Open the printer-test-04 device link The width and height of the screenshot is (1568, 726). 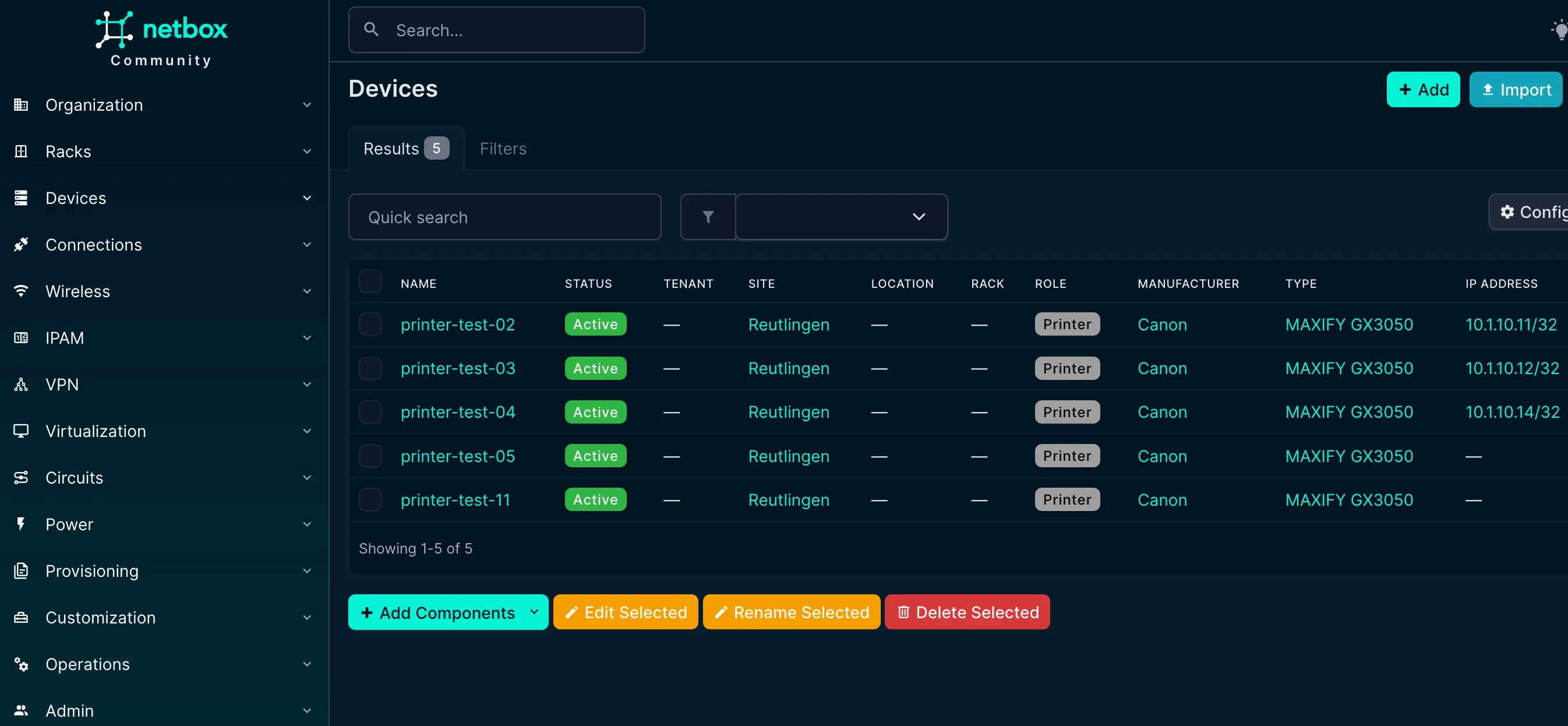[x=458, y=413]
